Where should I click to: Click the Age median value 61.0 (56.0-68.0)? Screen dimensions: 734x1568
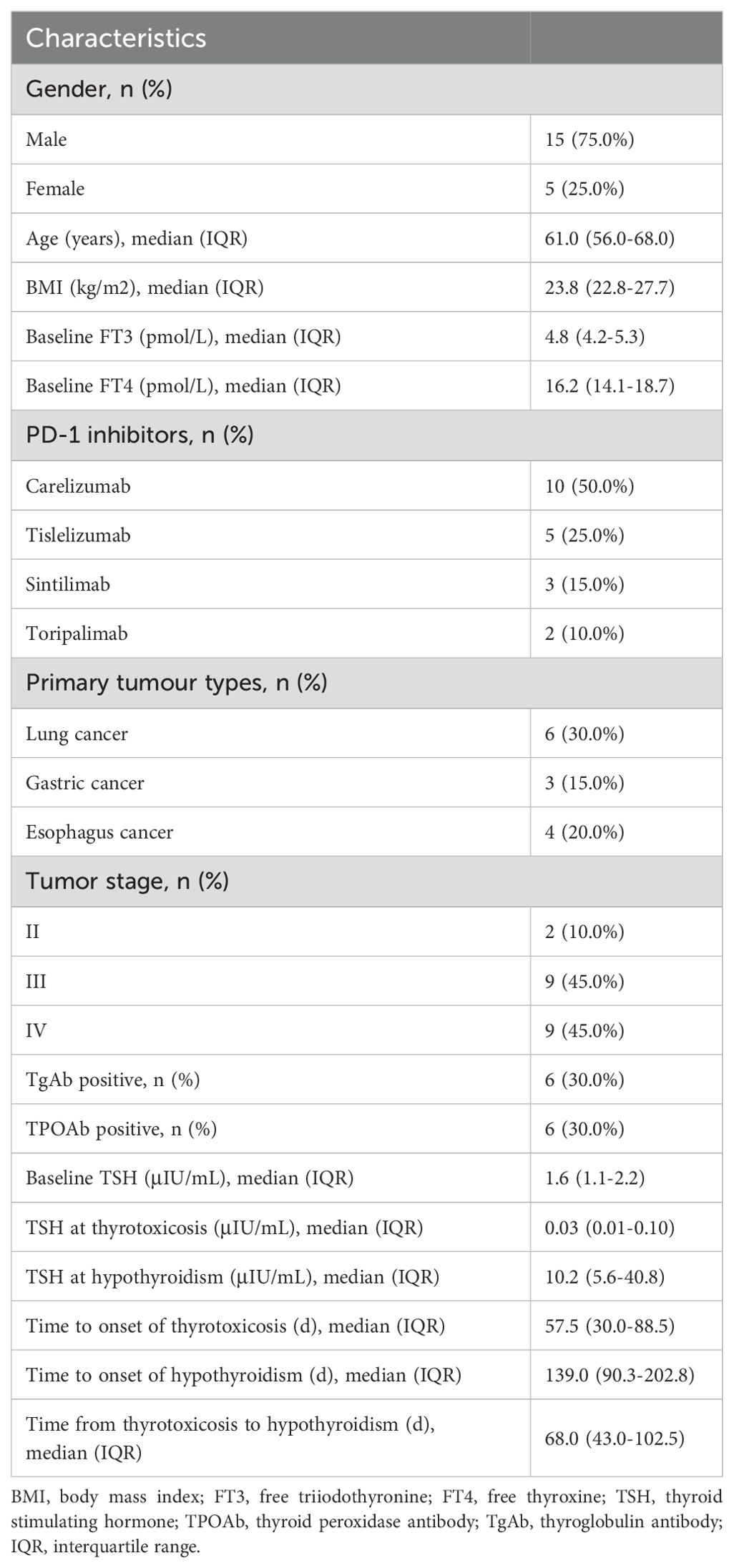(610, 237)
